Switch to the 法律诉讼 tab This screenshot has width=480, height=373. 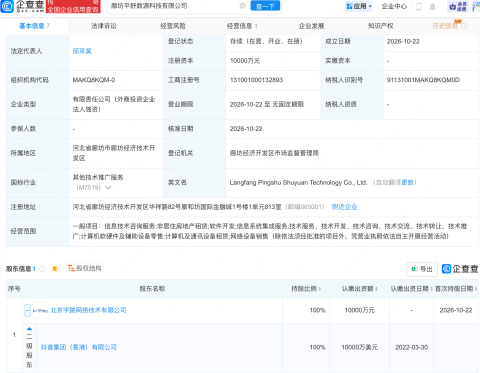click(104, 26)
